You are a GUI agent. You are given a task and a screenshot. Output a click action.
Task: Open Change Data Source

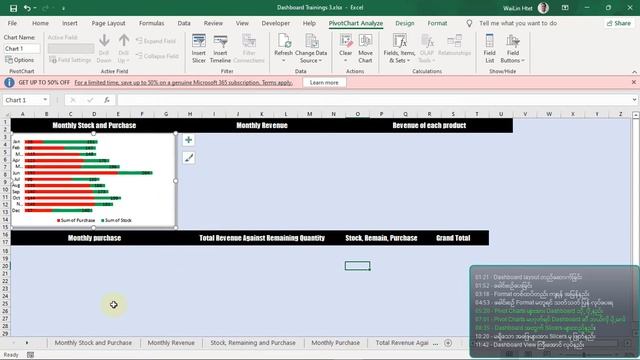coord(311,48)
